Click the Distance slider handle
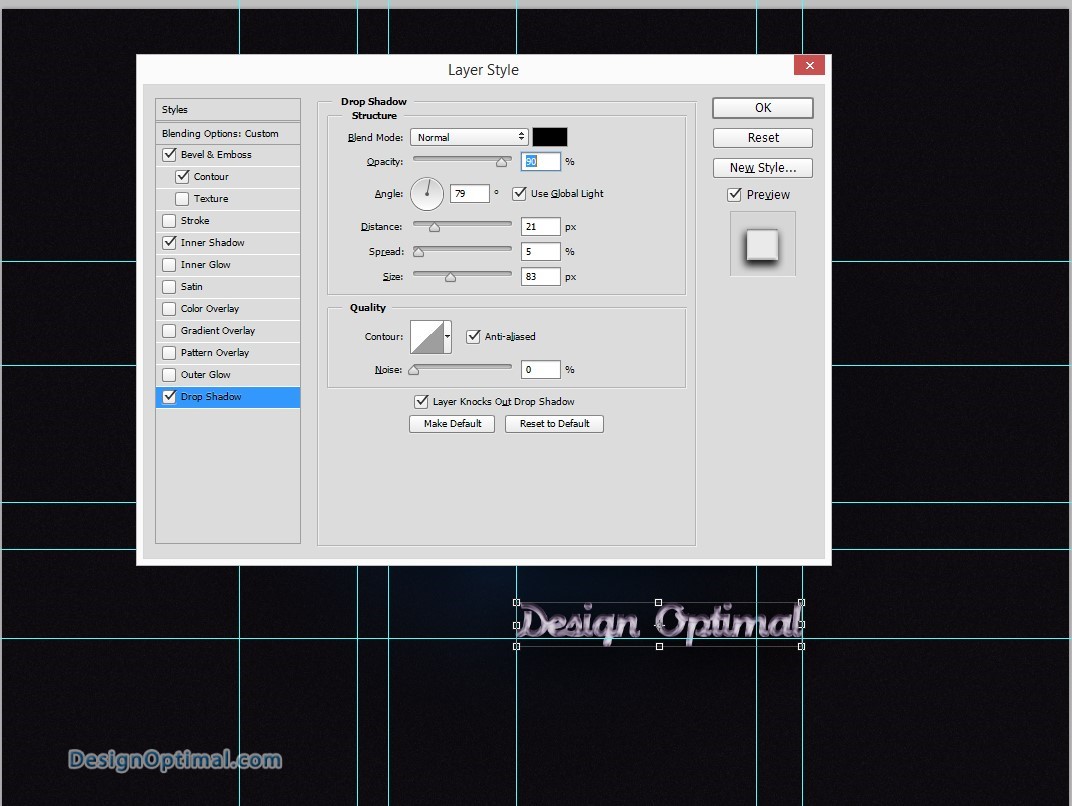The image size is (1072, 806). (434, 227)
